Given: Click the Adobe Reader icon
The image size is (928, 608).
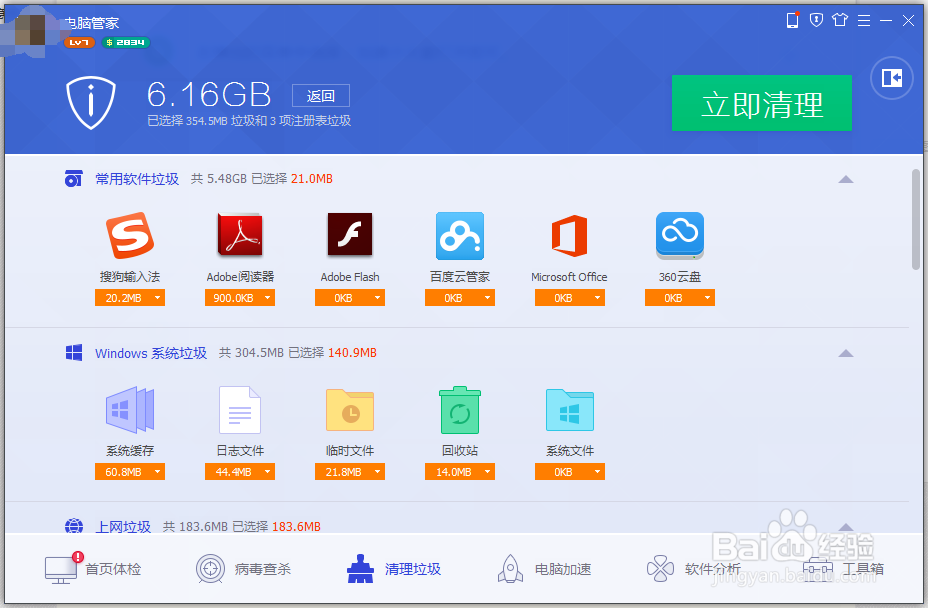Looking at the screenshot, I should 240,235.
